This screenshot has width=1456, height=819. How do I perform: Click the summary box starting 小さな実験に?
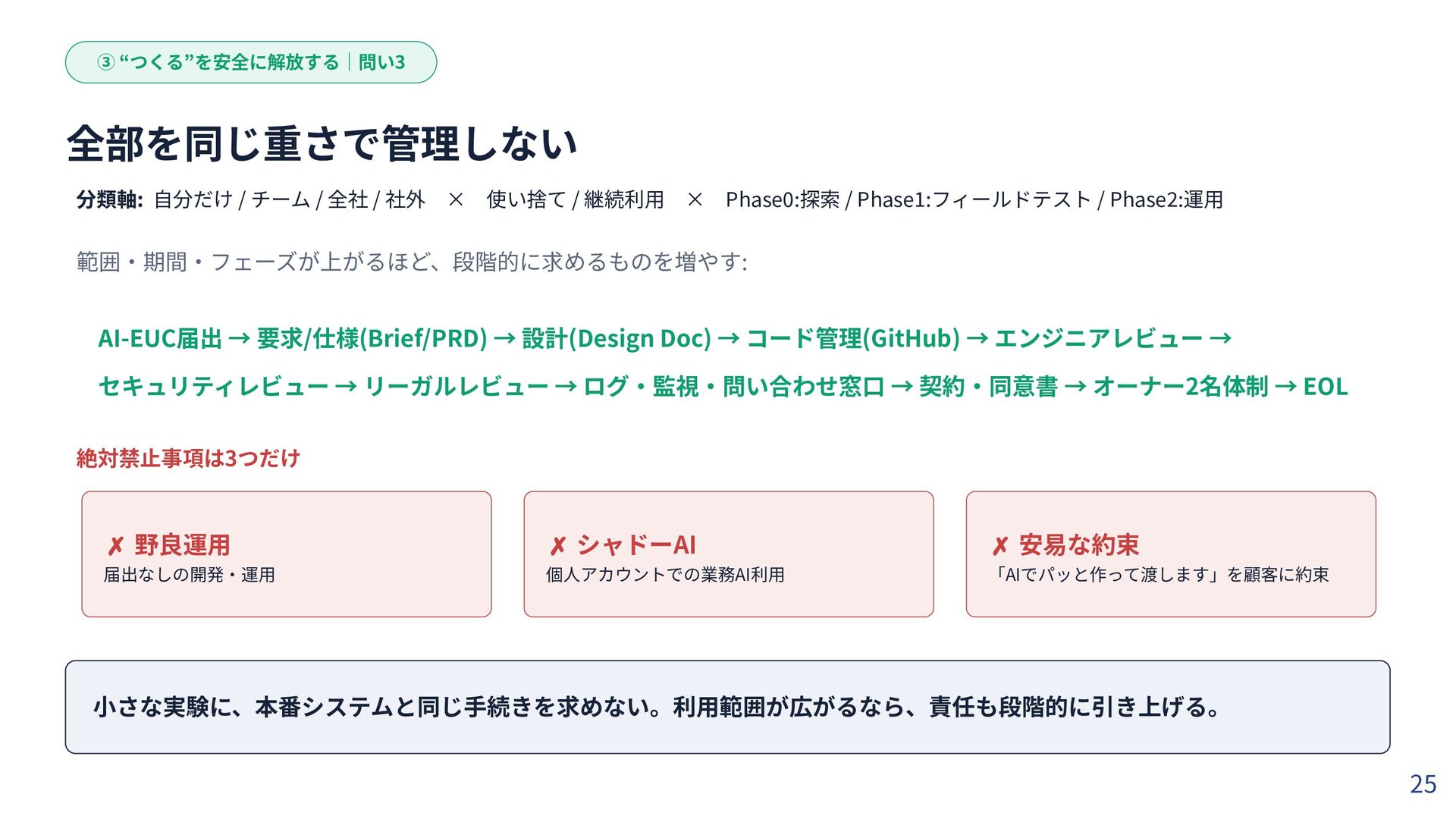coord(727,707)
